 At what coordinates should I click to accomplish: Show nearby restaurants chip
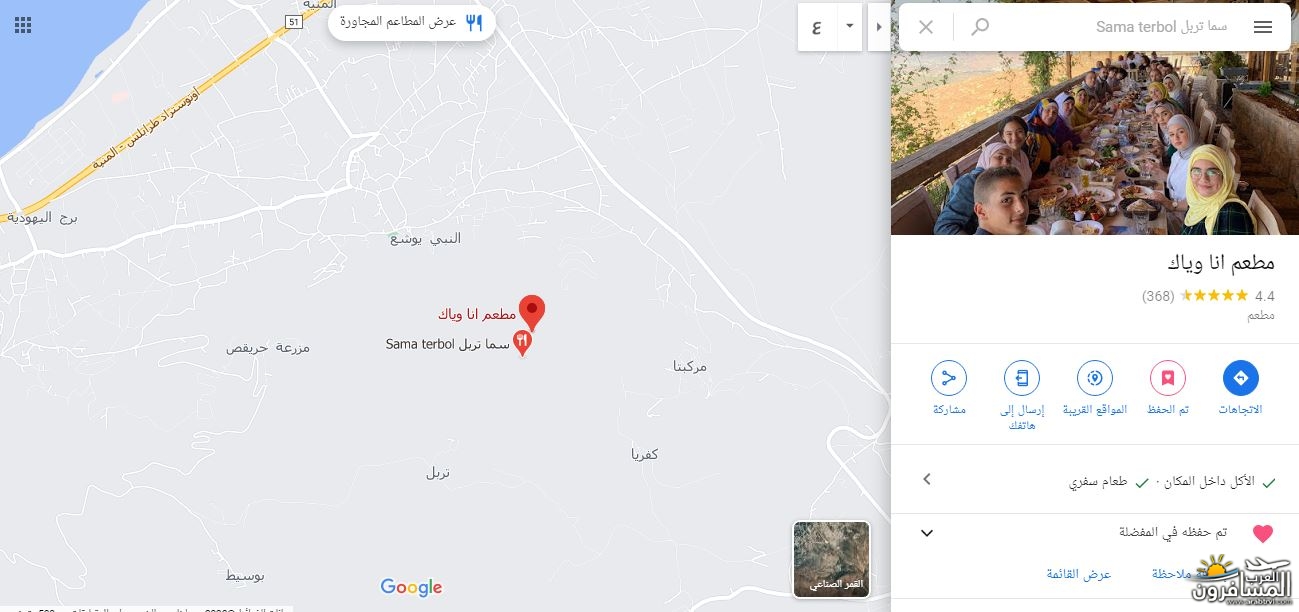tap(412, 22)
